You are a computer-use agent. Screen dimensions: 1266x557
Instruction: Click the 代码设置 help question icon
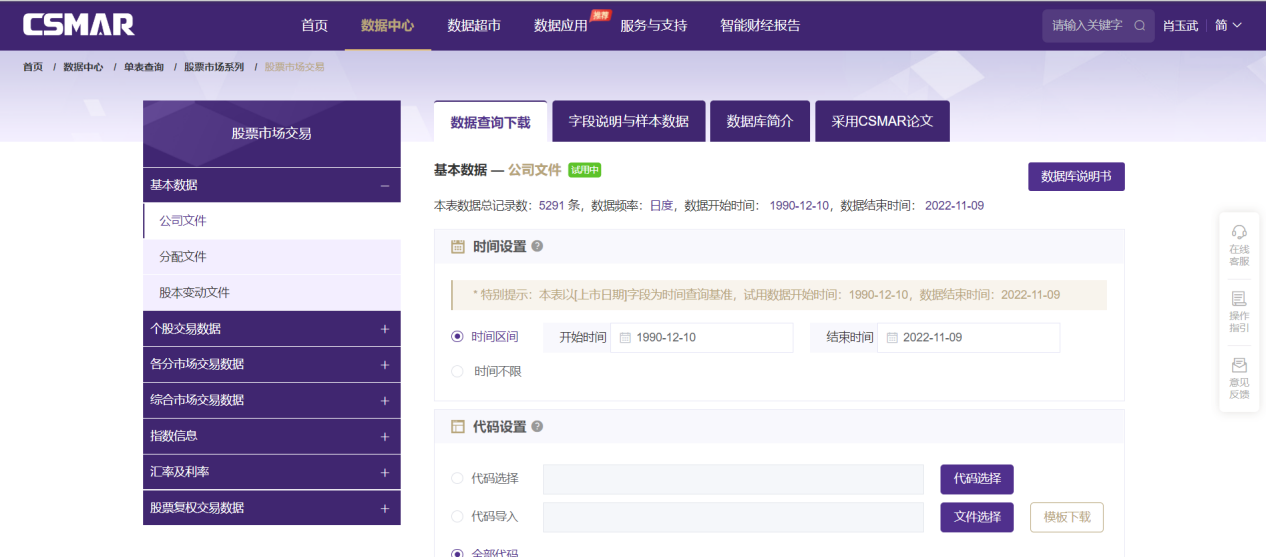tap(537, 426)
